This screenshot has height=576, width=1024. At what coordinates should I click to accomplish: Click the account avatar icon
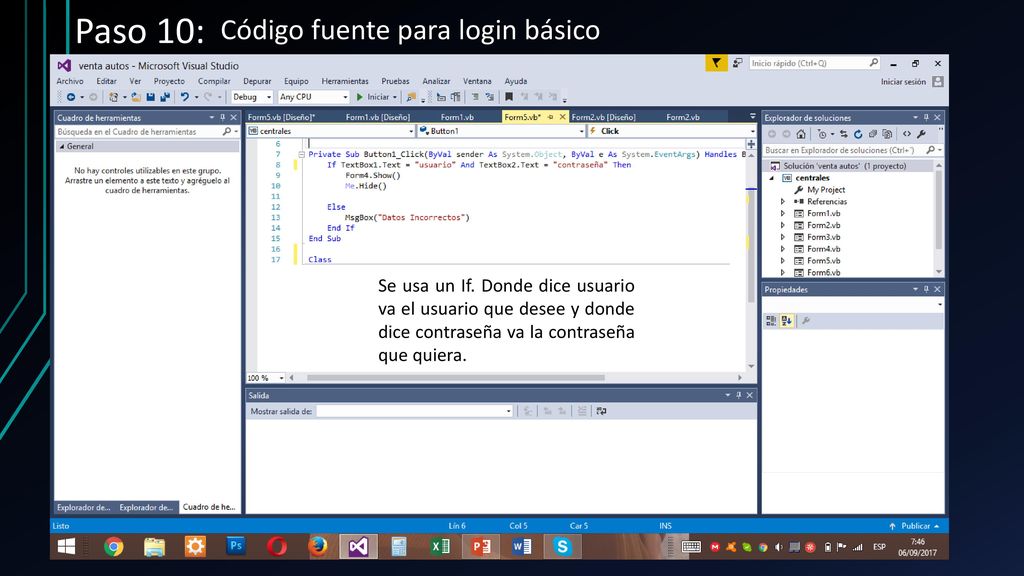(938, 82)
